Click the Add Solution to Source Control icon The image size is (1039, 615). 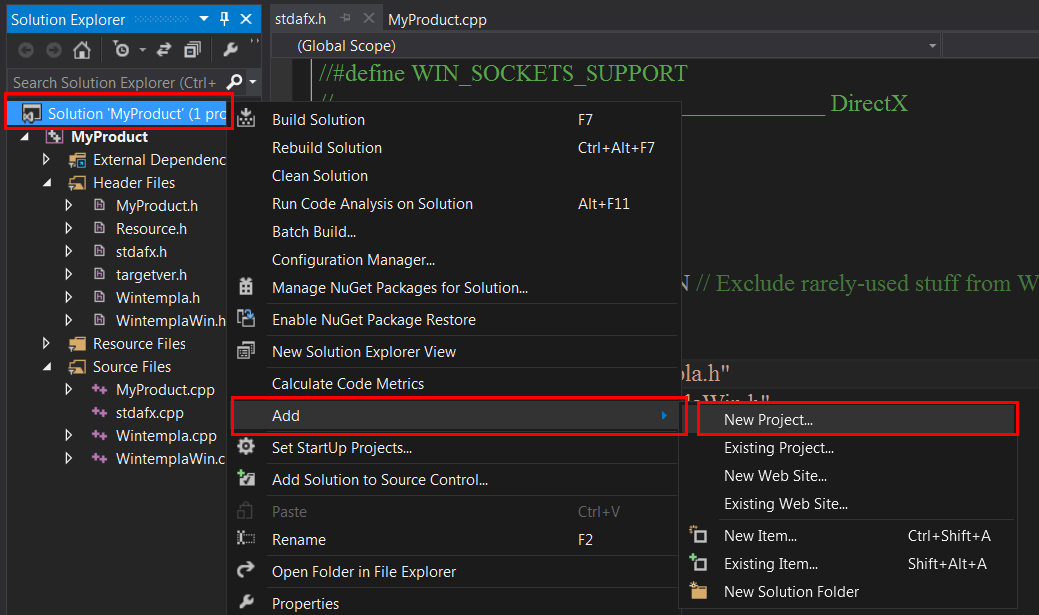tap(246, 478)
